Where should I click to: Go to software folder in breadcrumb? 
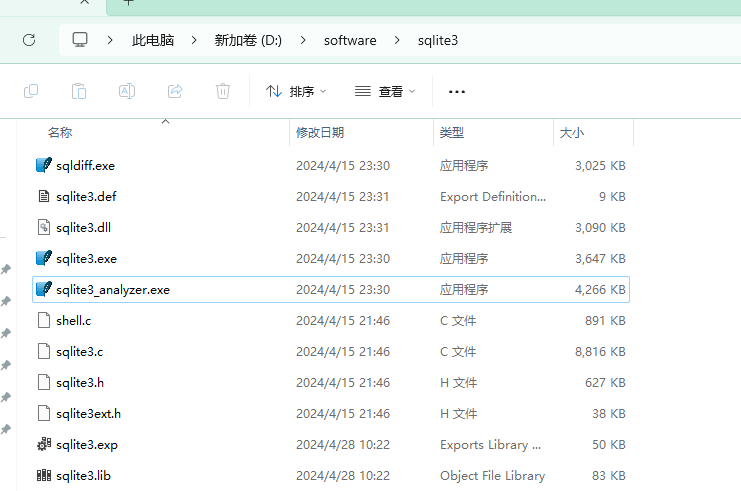coord(350,41)
